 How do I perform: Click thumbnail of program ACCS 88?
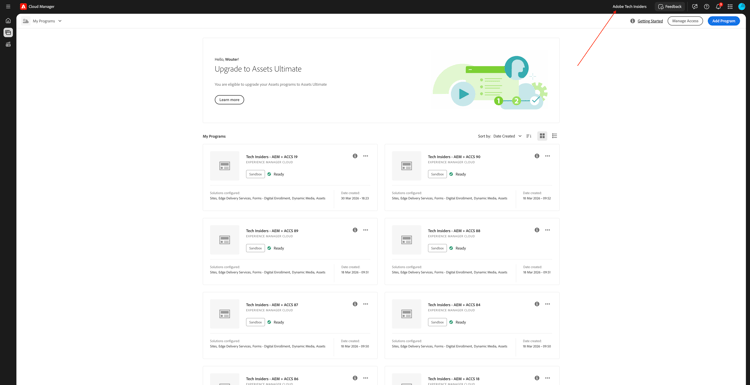pyautogui.click(x=407, y=240)
